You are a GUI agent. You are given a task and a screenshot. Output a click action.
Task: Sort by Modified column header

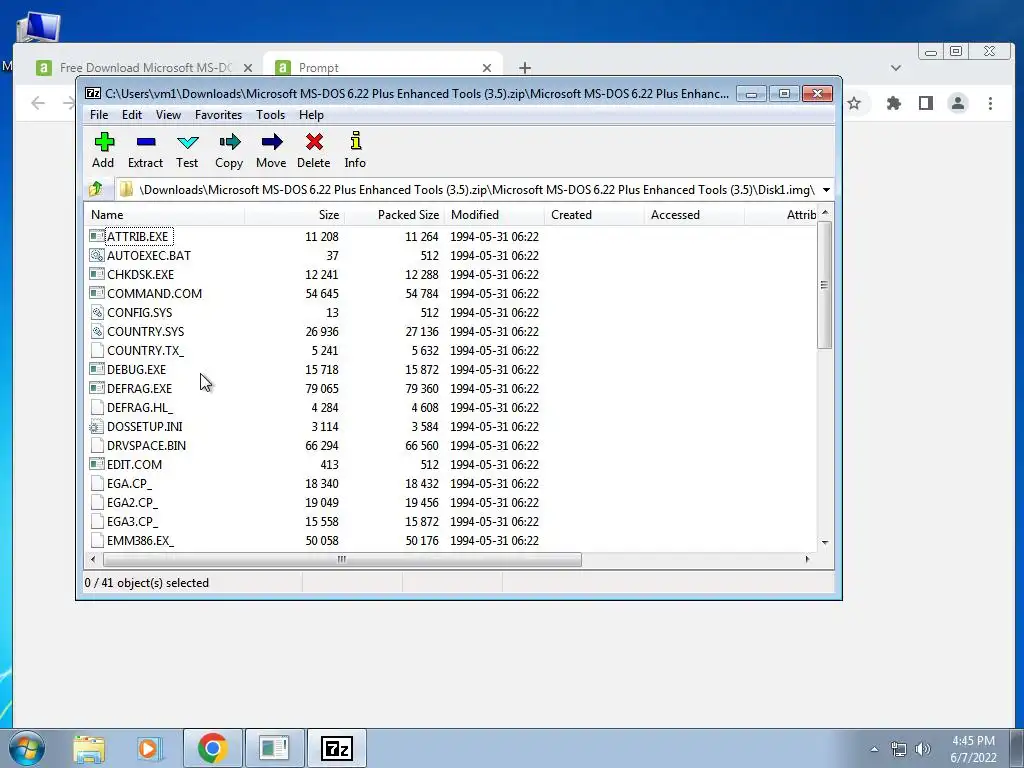(494, 215)
